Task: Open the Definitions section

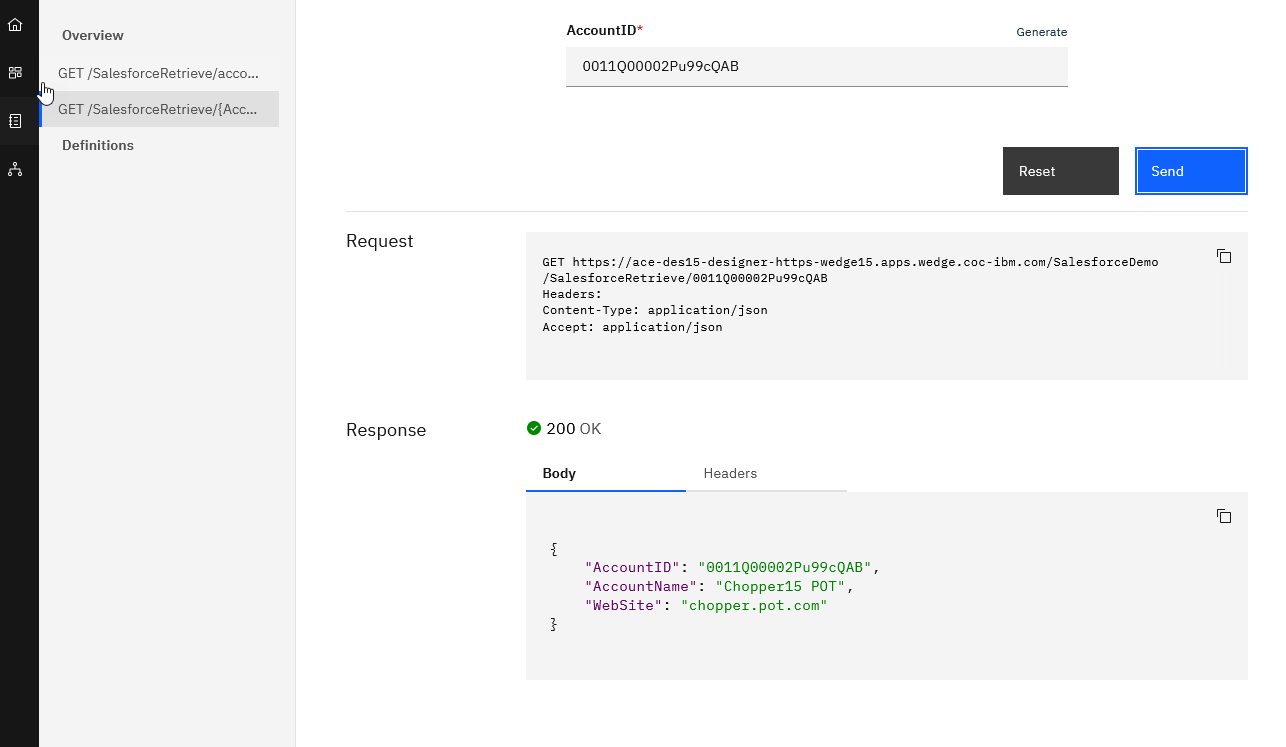Action: coord(98,145)
